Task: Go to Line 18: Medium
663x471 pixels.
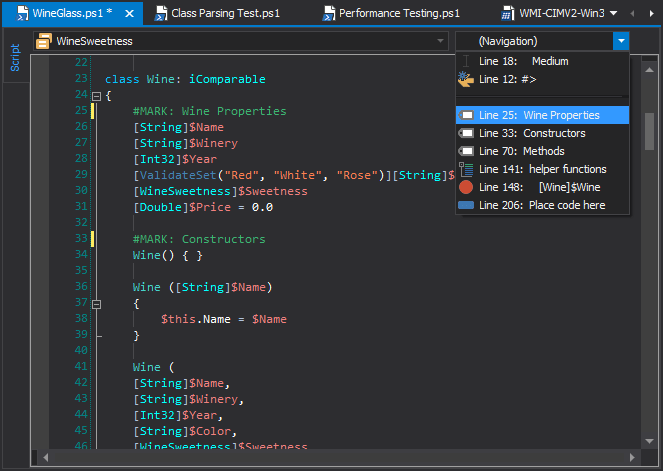Action: (542, 61)
